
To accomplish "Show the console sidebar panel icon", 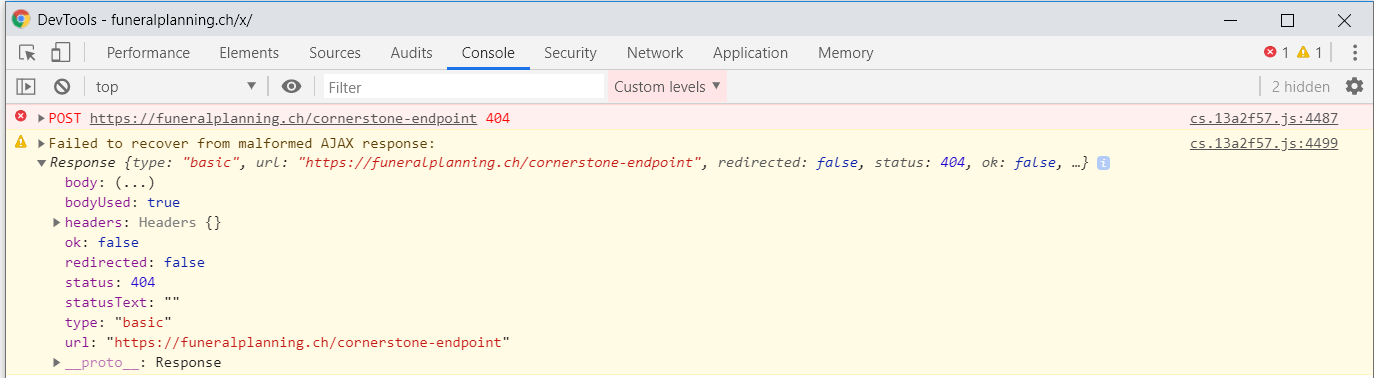I will click(x=26, y=87).
